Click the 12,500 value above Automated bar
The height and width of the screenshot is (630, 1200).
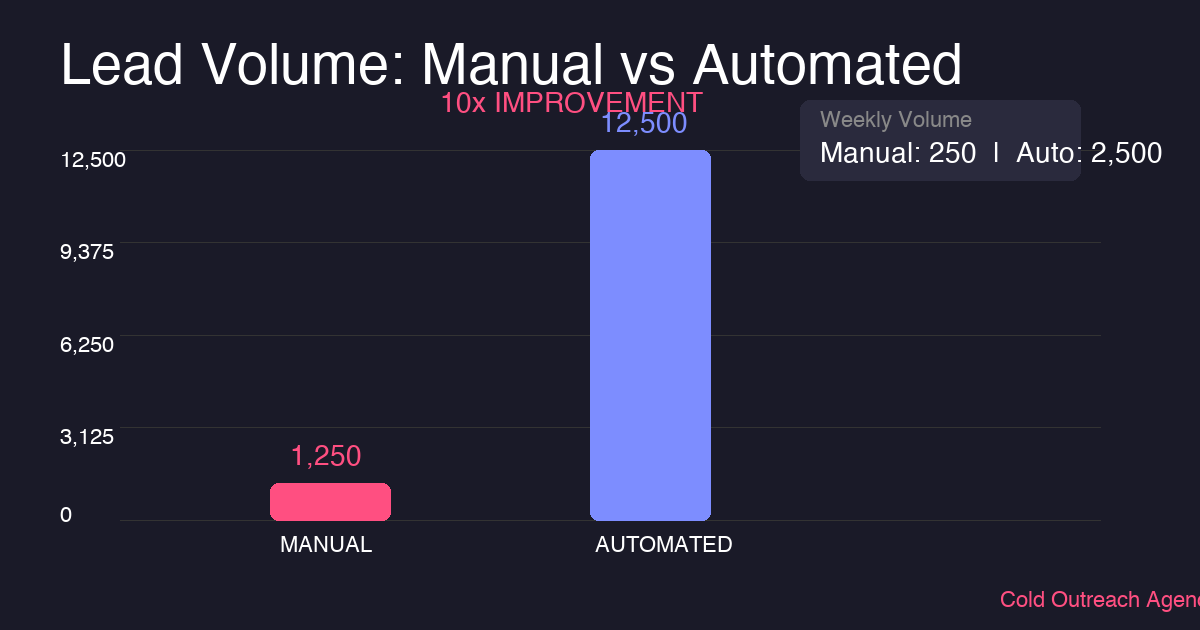[644, 124]
